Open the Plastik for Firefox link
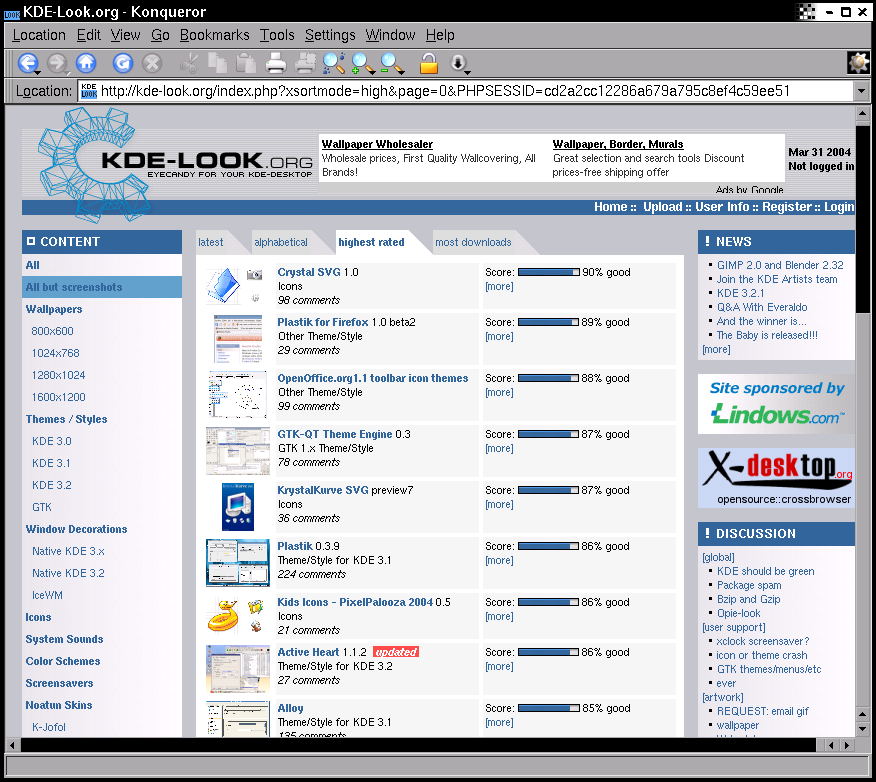This screenshot has width=876, height=782. tap(323, 322)
